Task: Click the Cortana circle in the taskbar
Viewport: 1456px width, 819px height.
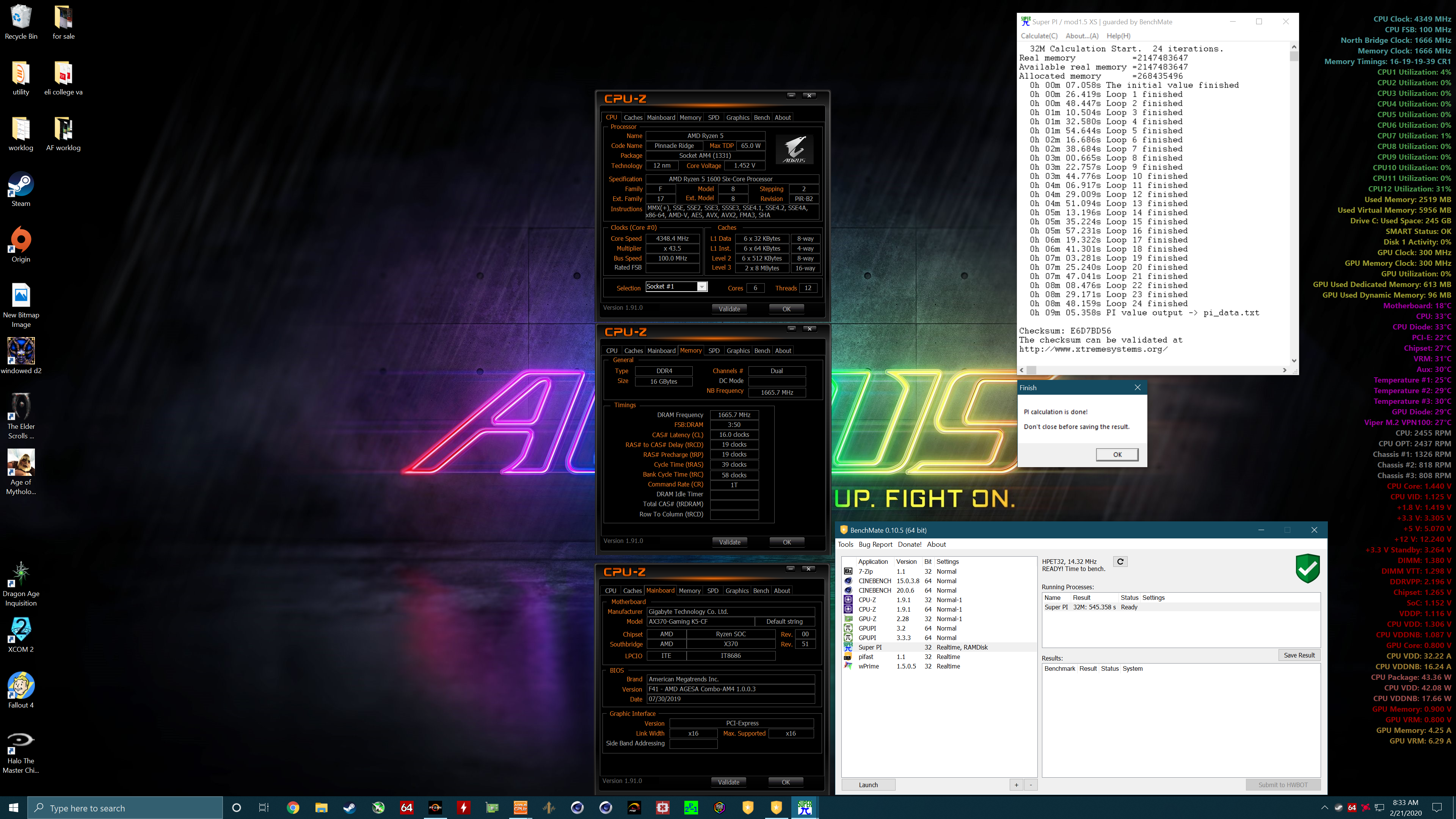Action: [236, 808]
